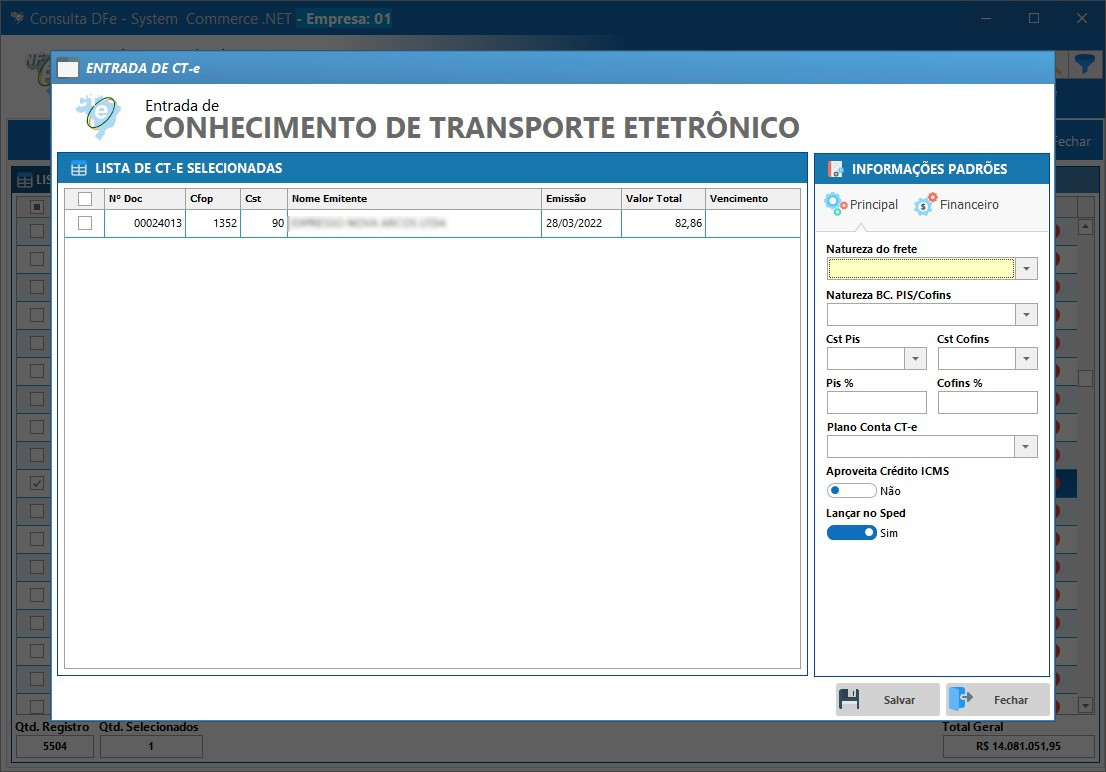This screenshot has width=1106, height=772.
Task: Click inside the Pis % input field
Action: click(876, 402)
